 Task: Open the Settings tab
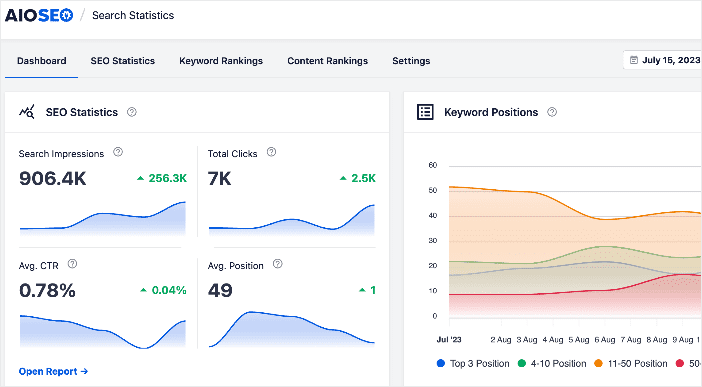[x=411, y=61]
